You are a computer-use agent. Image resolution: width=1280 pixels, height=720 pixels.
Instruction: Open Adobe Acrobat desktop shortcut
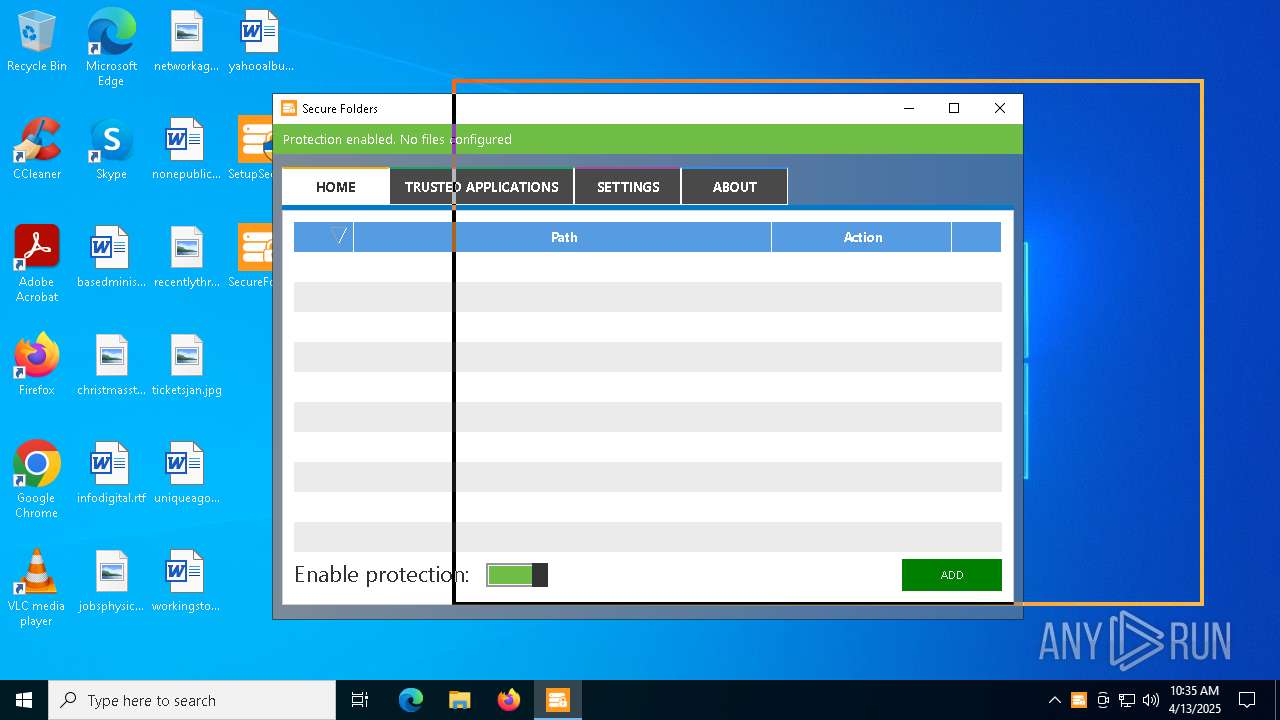(37, 263)
